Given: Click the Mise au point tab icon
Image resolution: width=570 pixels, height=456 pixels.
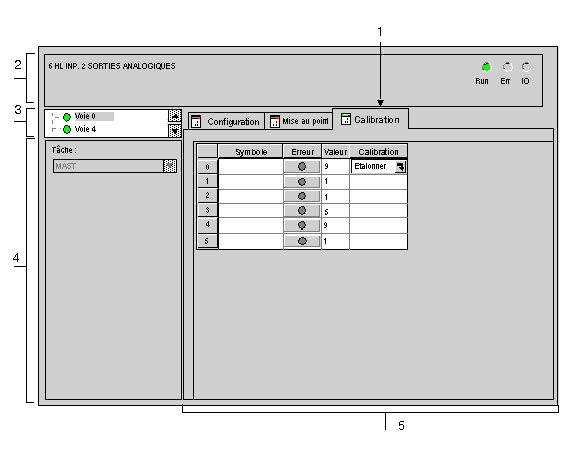Looking at the screenshot, I should click(x=275, y=121).
